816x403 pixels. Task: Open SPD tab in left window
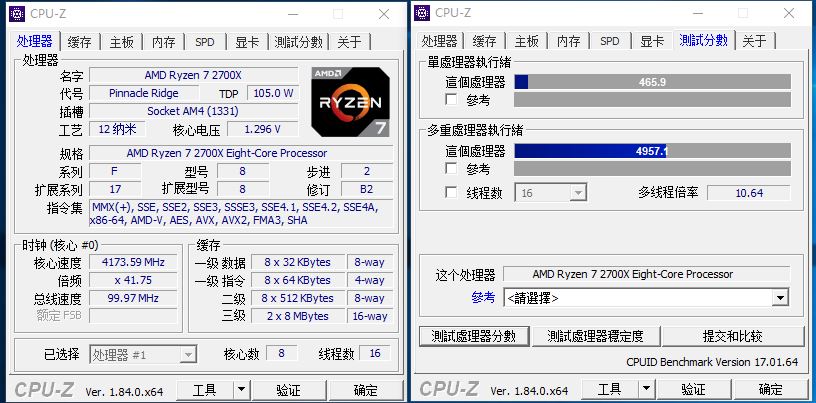[205, 42]
